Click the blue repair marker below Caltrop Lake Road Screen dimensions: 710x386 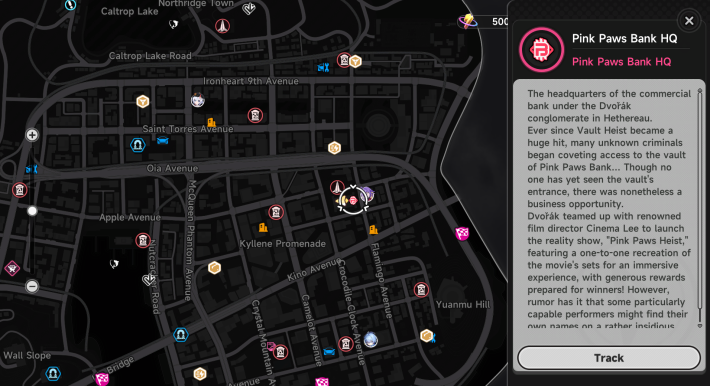[323, 68]
